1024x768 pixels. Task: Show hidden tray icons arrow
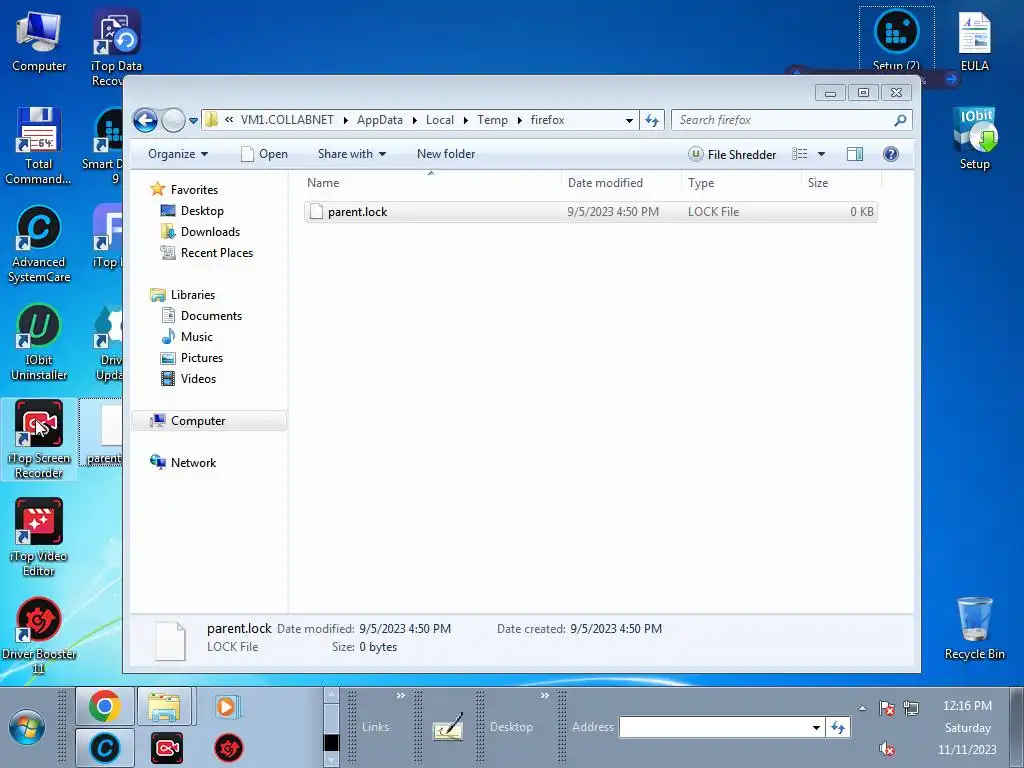pyautogui.click(x=862, y=708)
